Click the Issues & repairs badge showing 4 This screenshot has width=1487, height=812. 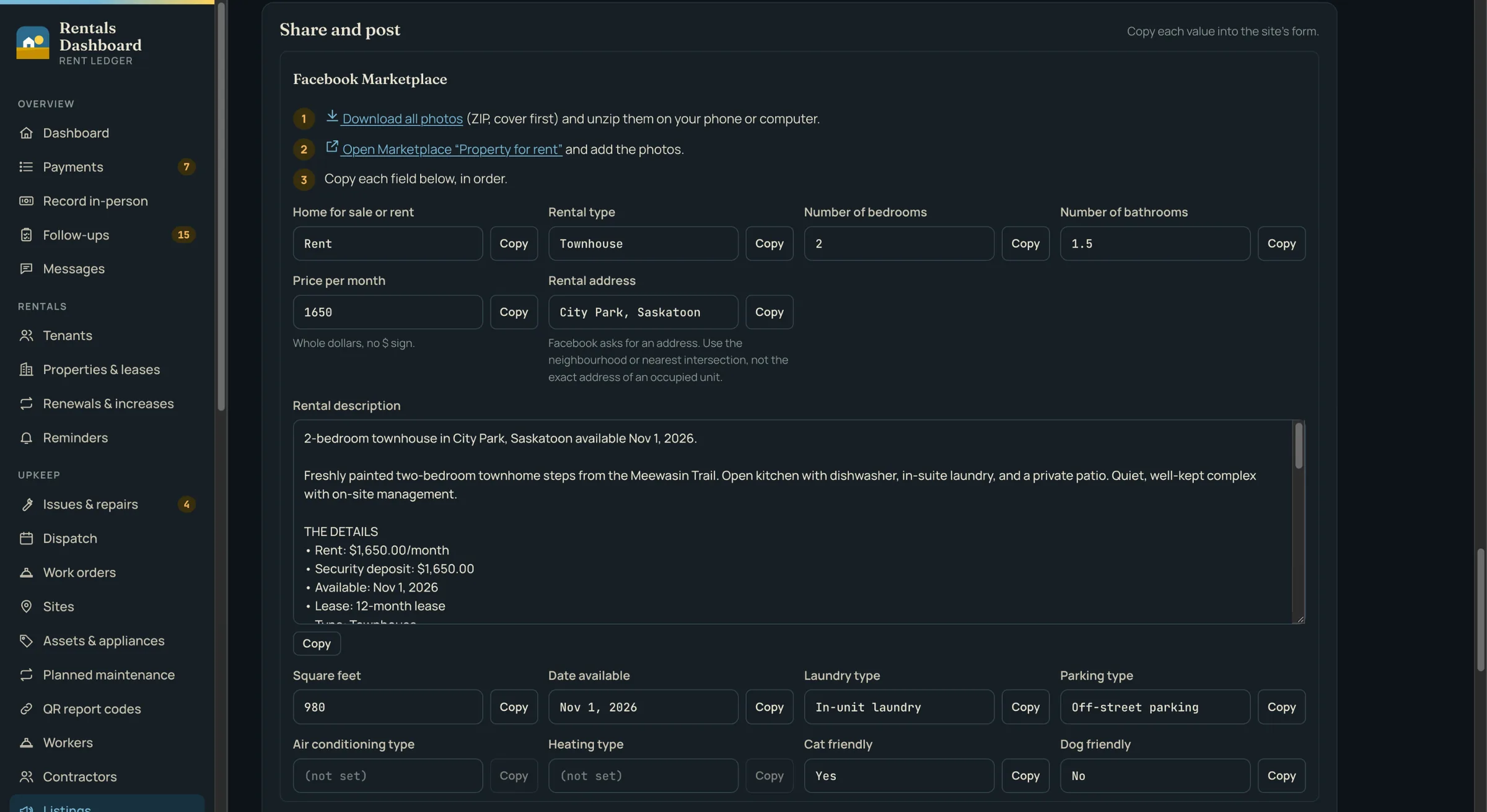click(x=186, y=505)
